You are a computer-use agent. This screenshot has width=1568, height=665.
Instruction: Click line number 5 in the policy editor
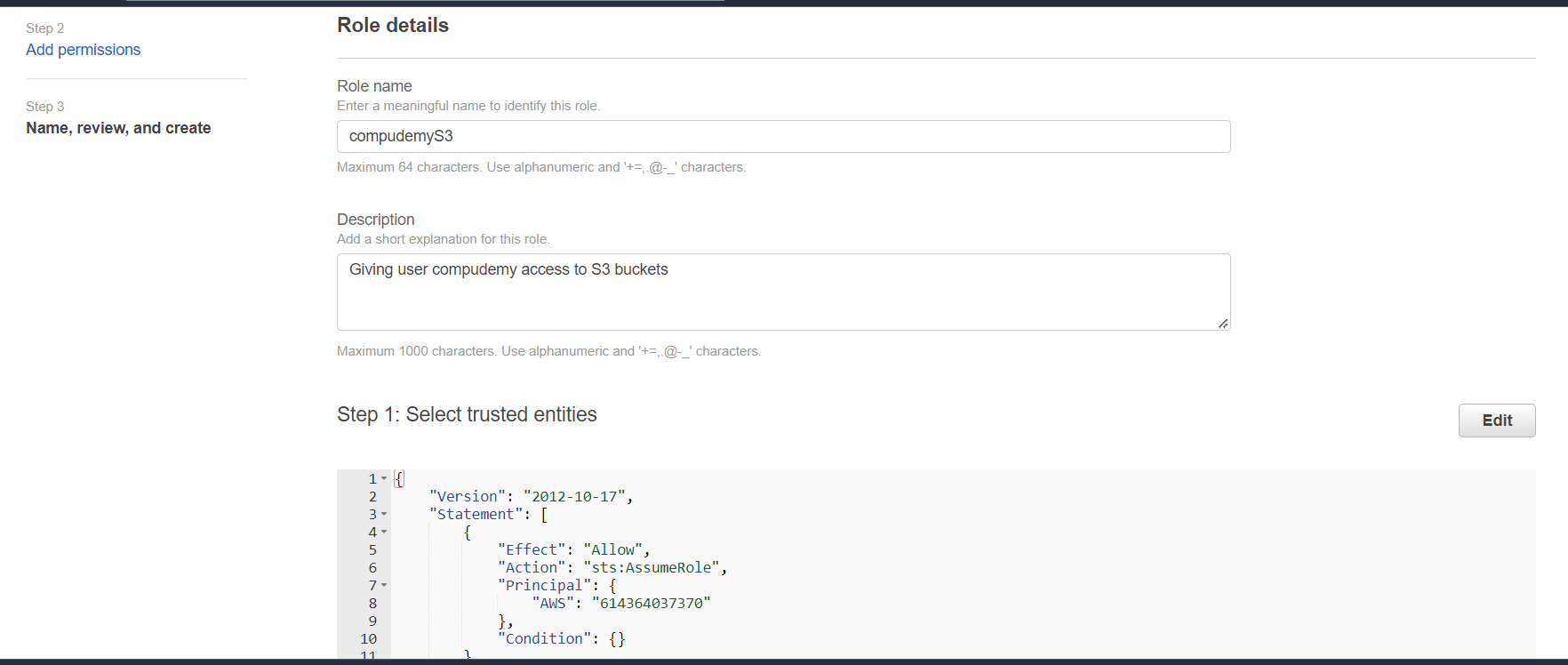click(372, 549)
